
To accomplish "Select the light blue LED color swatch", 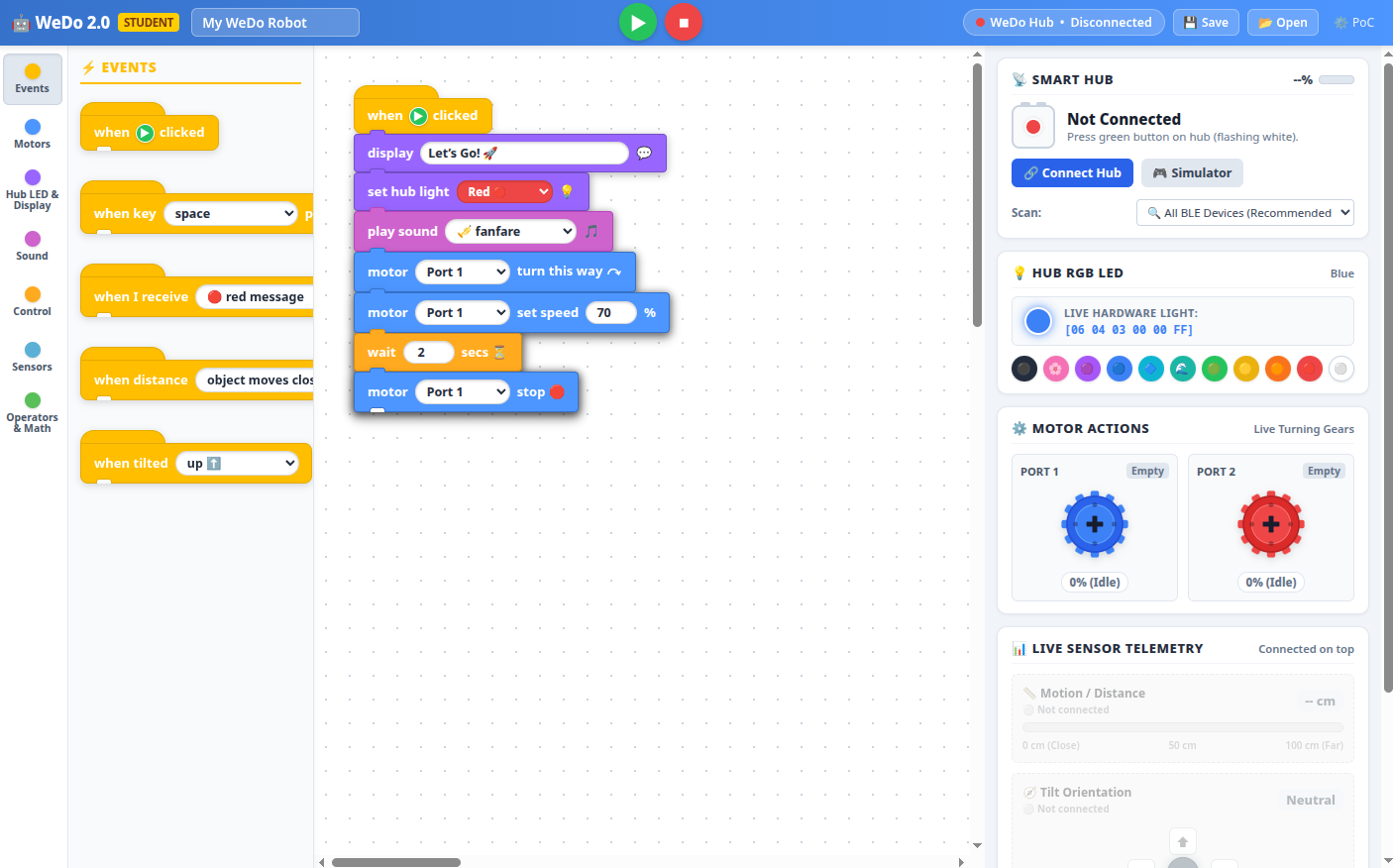I will [x=1151, y=369].
